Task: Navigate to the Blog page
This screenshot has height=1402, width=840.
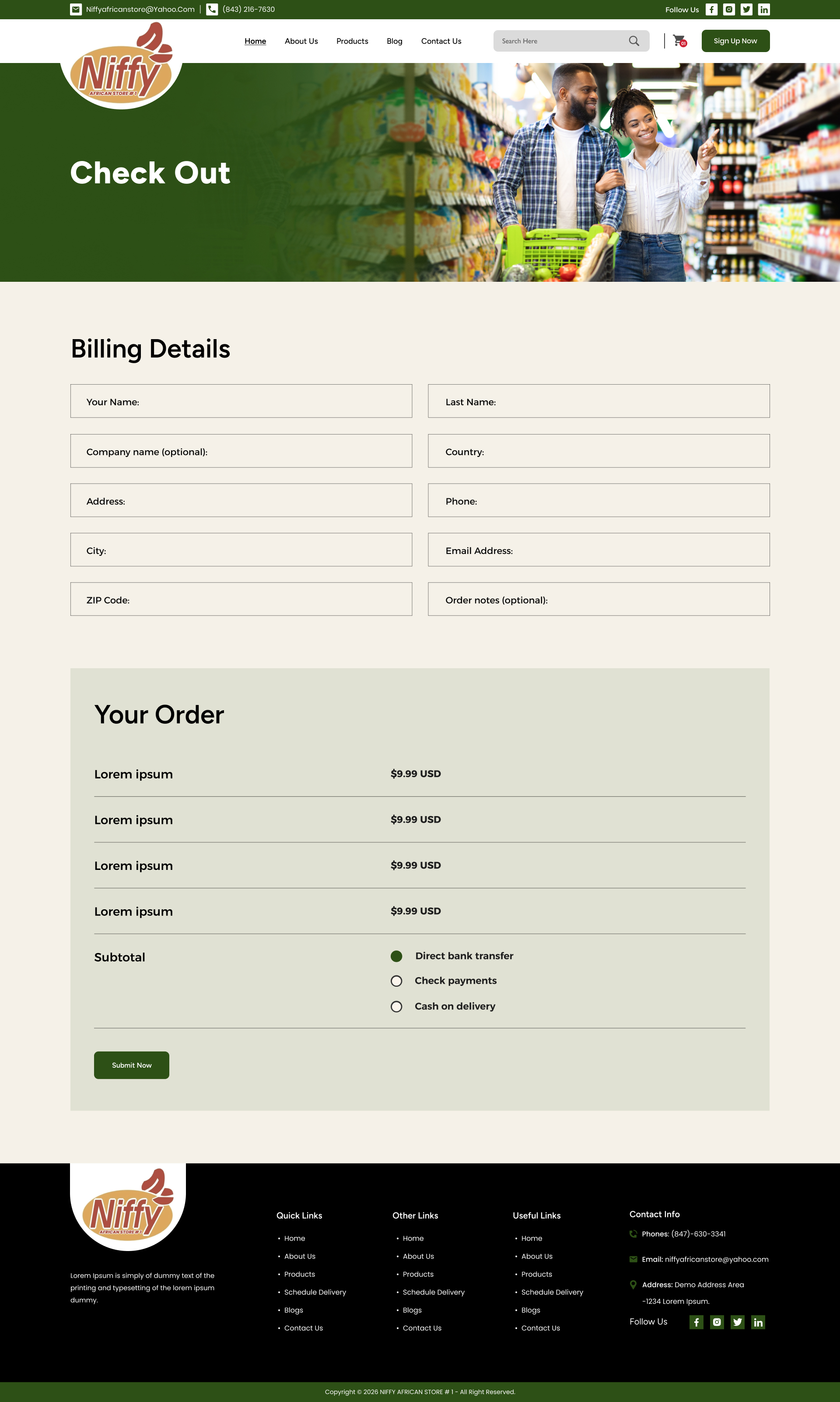Action: 395,41
